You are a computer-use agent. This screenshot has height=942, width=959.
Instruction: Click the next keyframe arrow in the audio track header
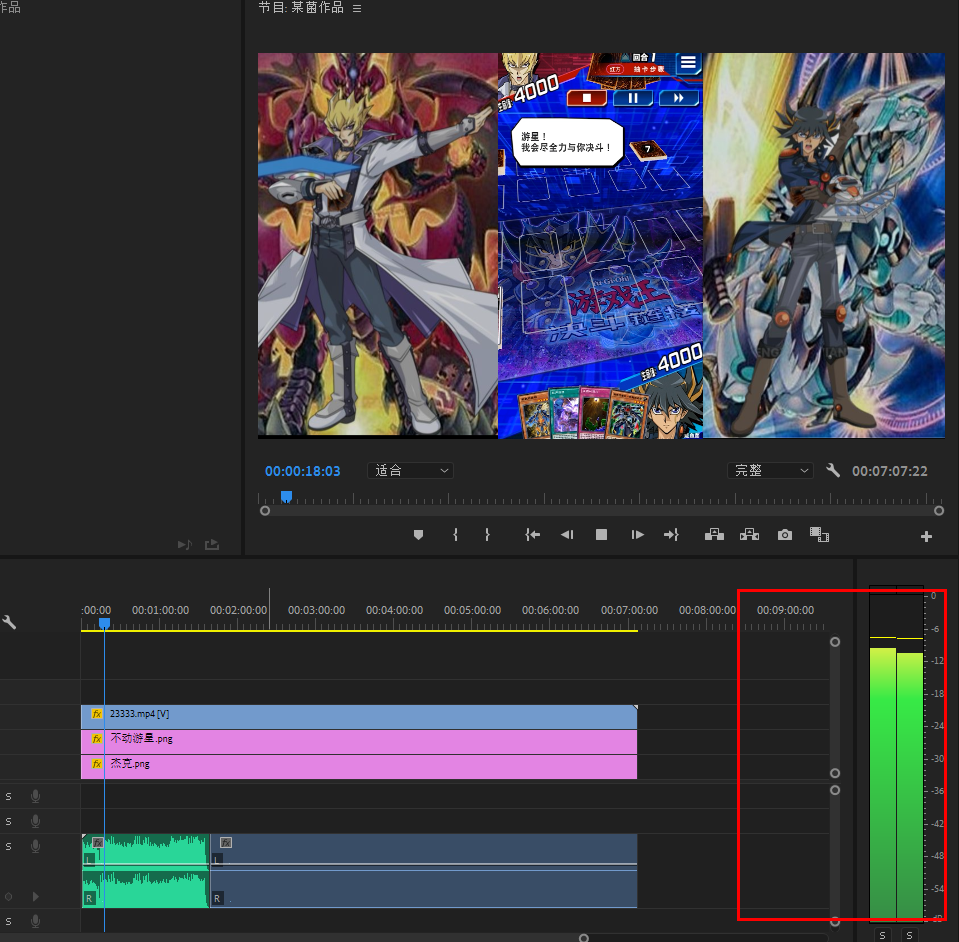pos(35,897)
